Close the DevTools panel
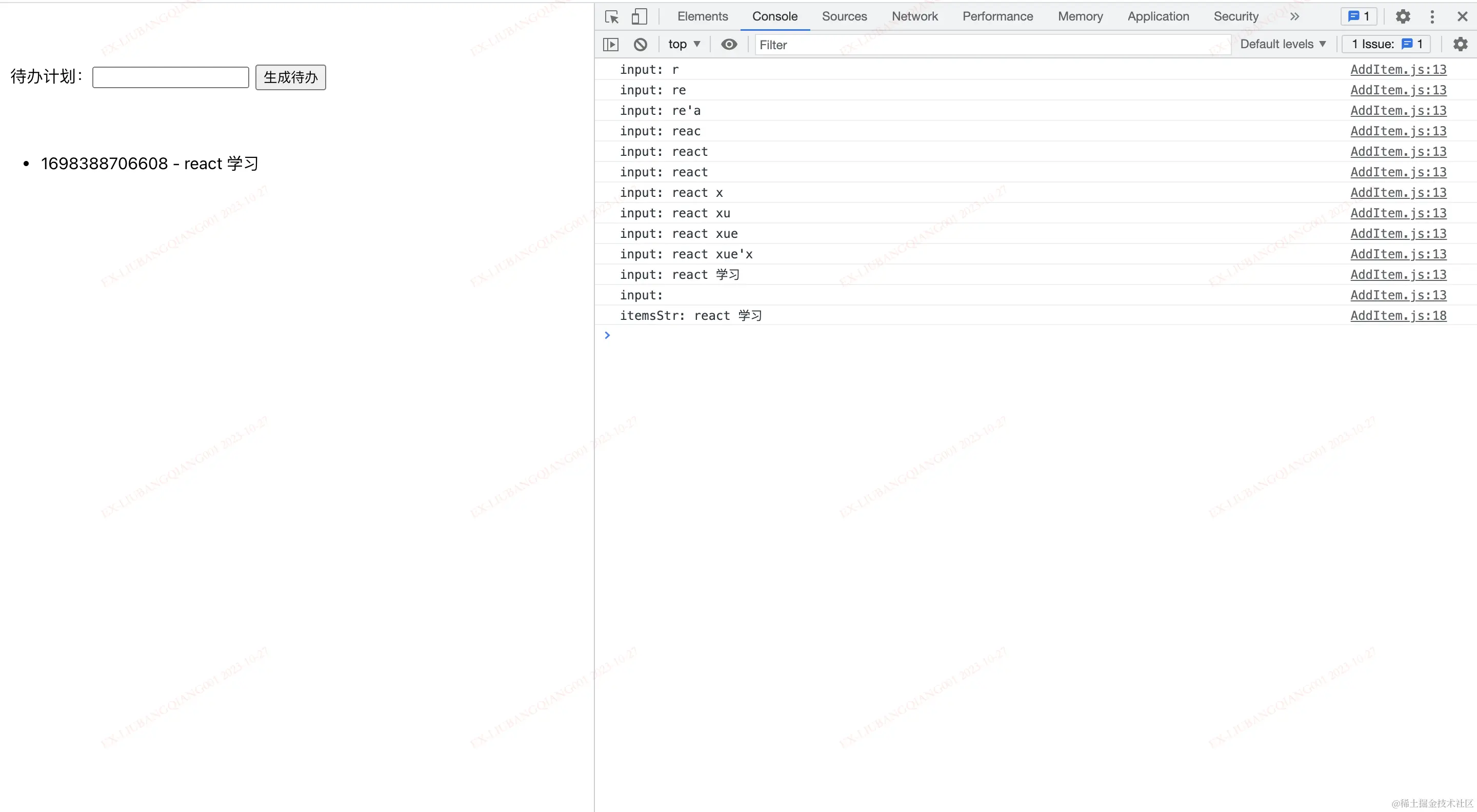1477x812 pixels. 1462,16
